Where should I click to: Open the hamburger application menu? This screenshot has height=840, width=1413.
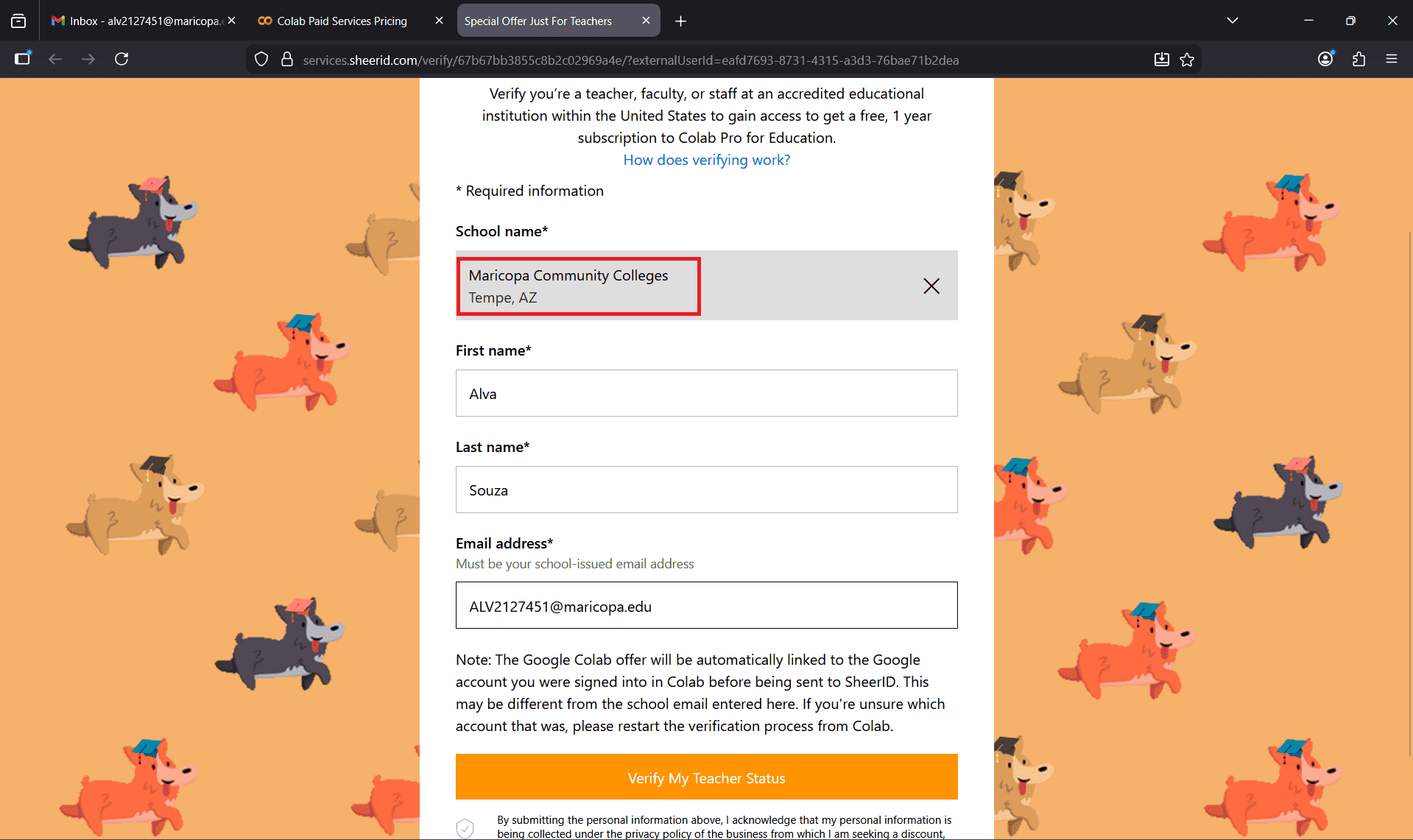1392,59
